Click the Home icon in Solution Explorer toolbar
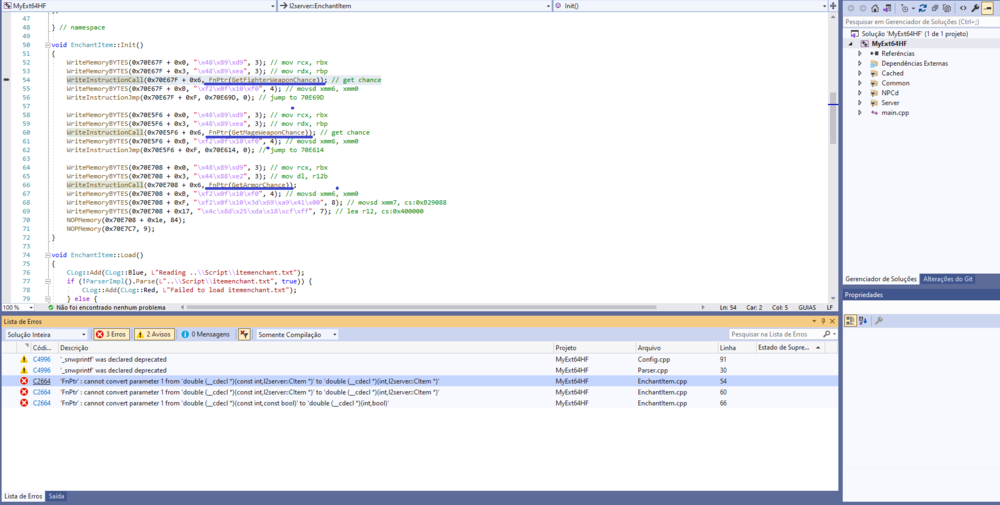The width and height of the screenshot is (1000, 505). point(877,8)
